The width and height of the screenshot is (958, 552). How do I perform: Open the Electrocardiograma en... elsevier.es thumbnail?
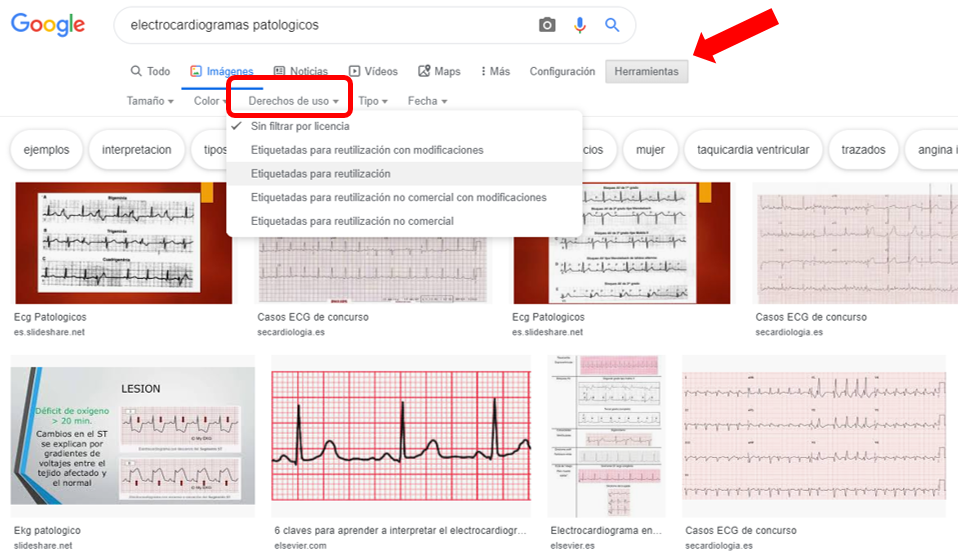(x=606, y=435)
